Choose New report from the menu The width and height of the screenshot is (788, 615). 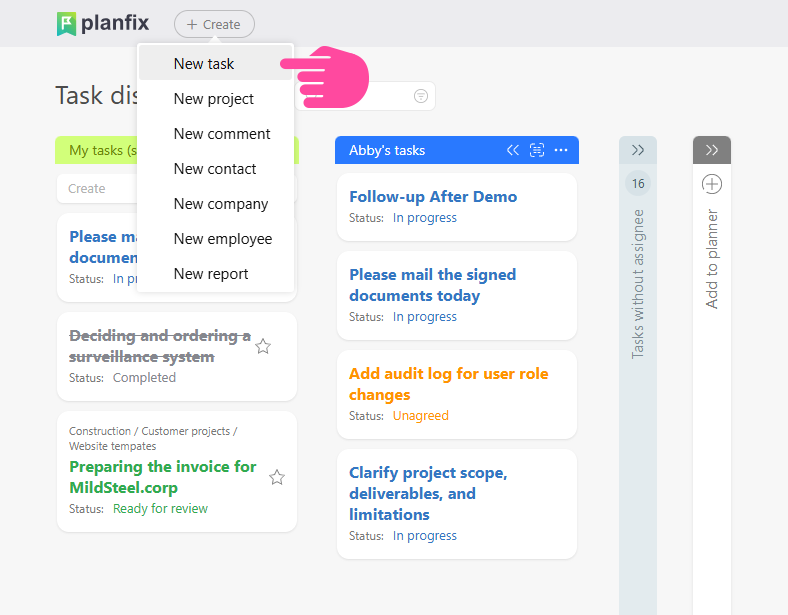click(x=211, y=274)
